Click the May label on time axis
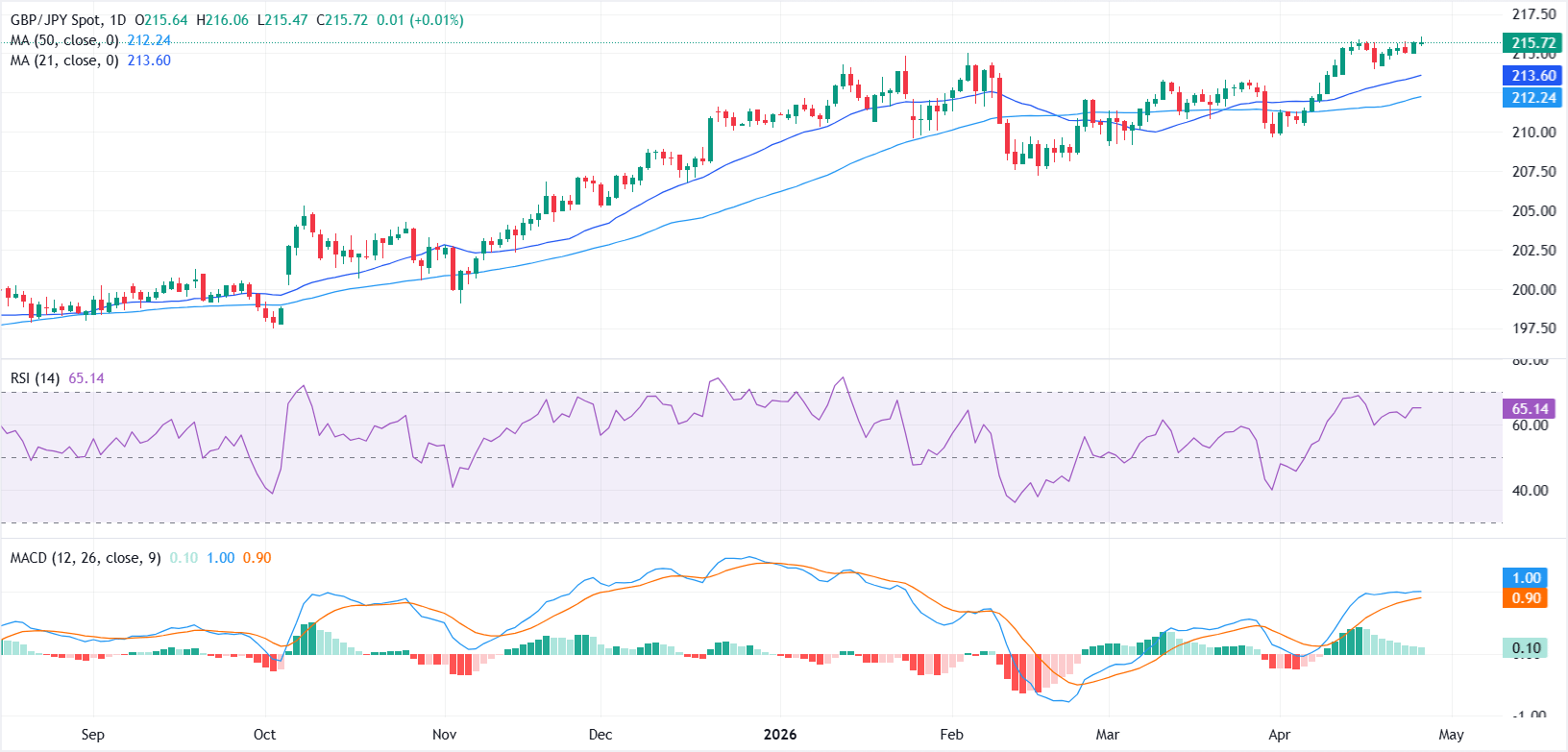The width and height of the screenshot is (1568, 752). click(1451, 735)
